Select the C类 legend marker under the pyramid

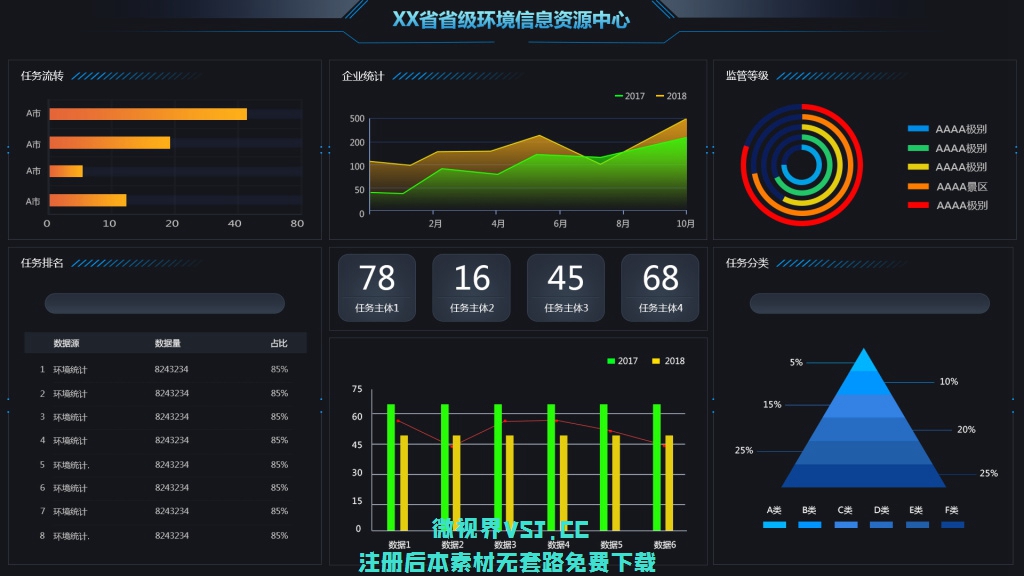coord(846,524)
